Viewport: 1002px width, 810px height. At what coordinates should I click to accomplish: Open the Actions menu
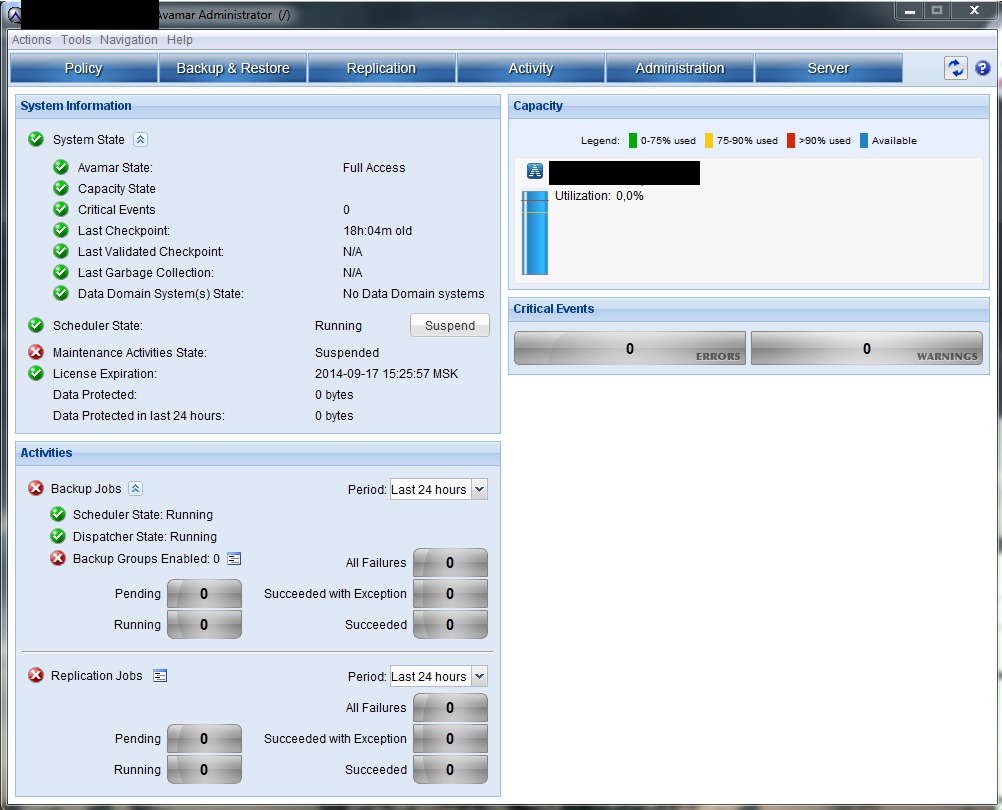31,40
